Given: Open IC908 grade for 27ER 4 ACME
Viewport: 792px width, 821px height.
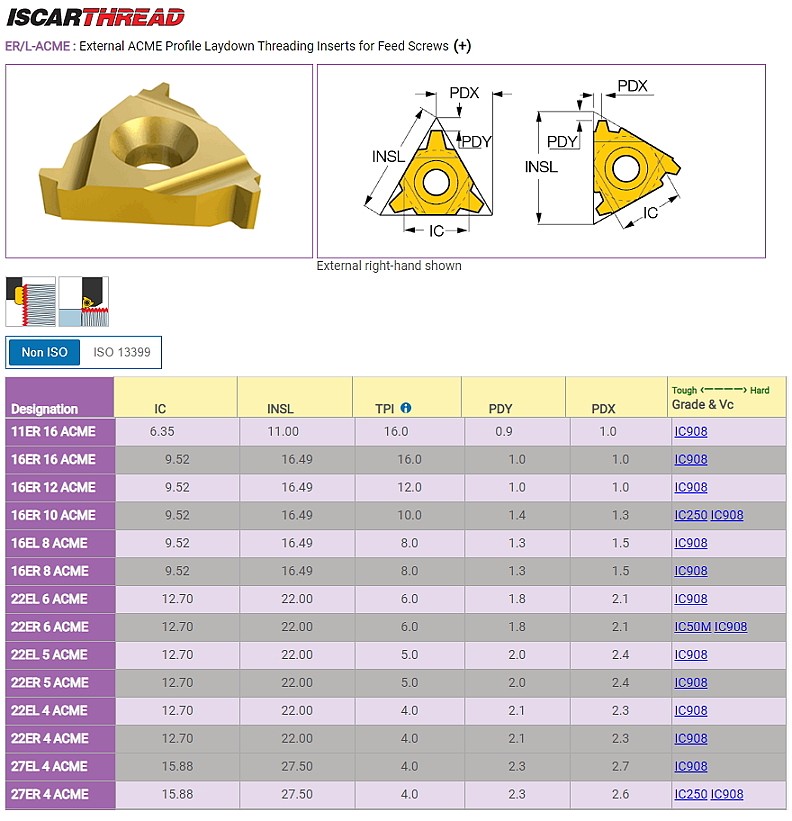Looking at the screenshot, I should point(727,794).
